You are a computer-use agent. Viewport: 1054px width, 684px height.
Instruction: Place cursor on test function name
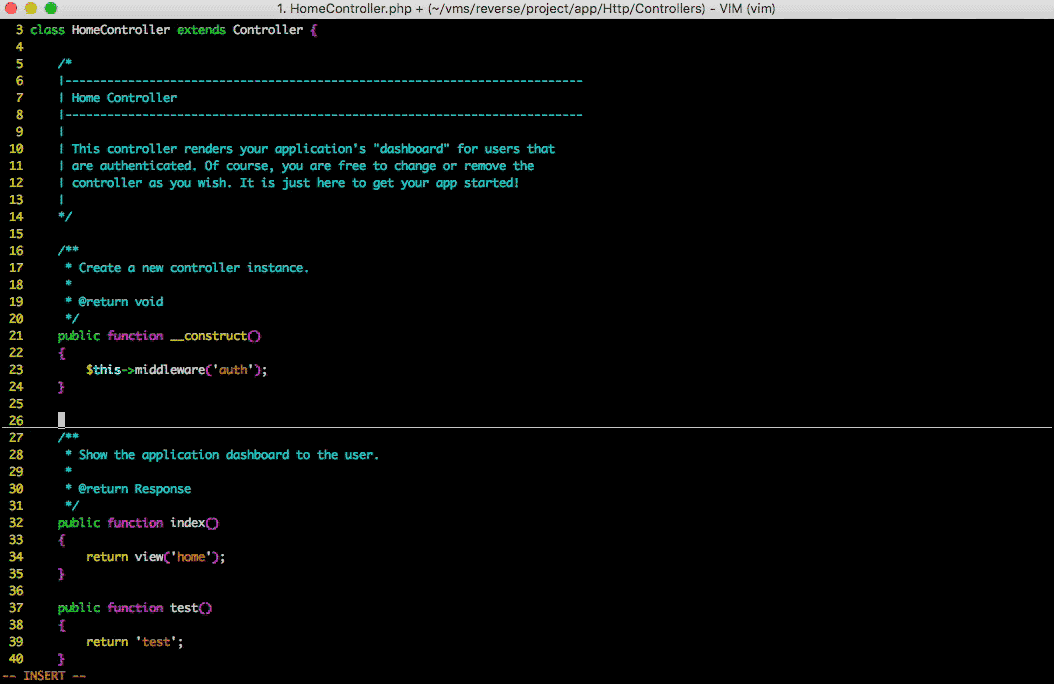183,608
